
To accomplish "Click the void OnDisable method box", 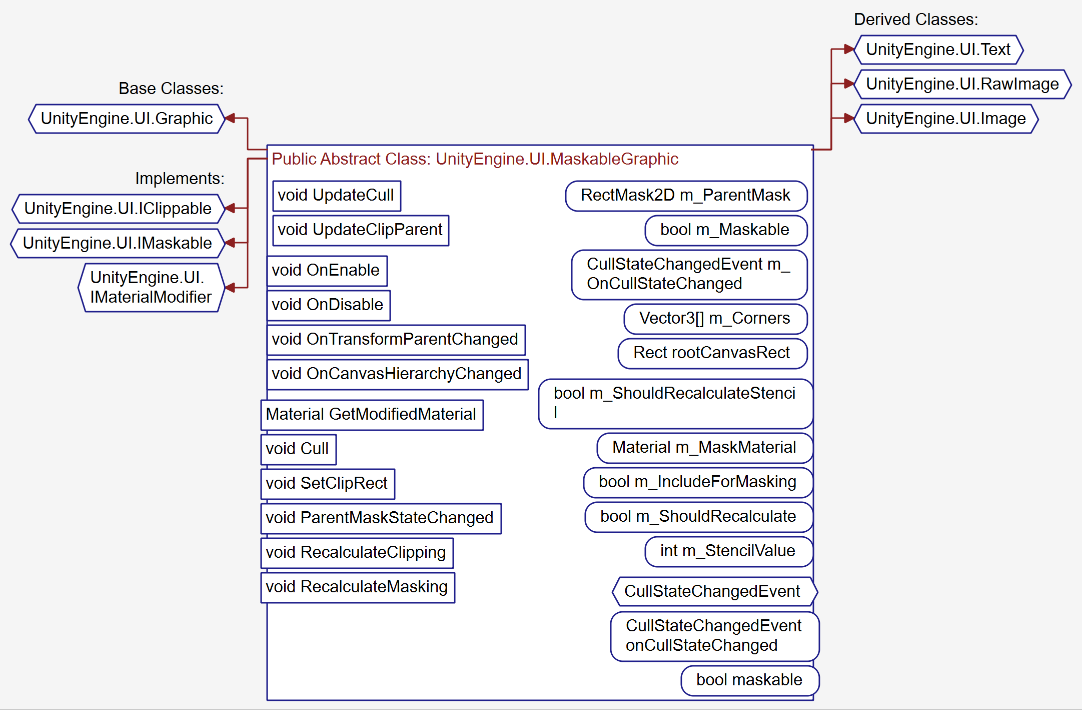I will coord(328,305).
